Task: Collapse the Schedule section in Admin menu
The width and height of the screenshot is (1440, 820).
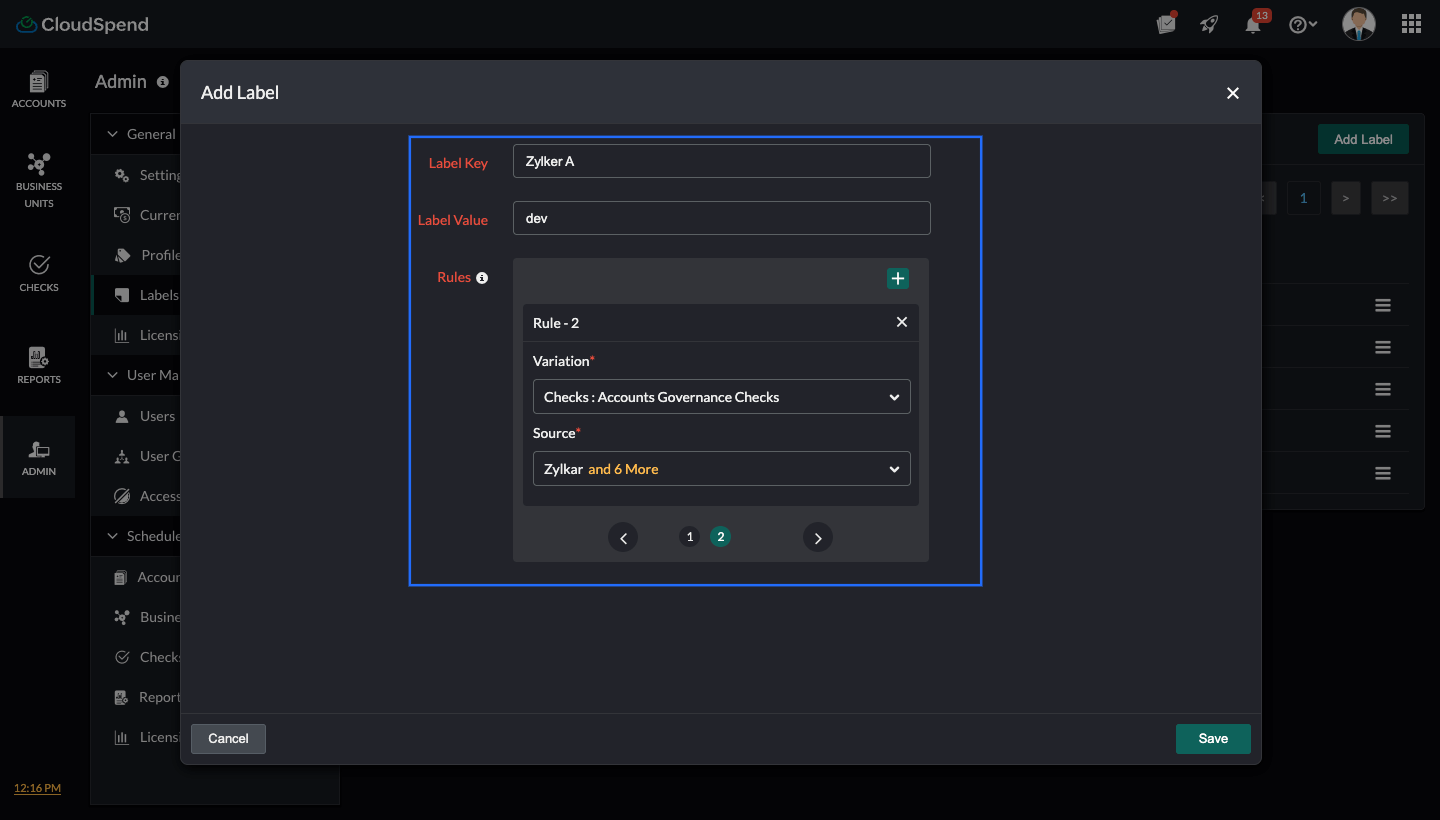Action: click(x=112, y=536)
